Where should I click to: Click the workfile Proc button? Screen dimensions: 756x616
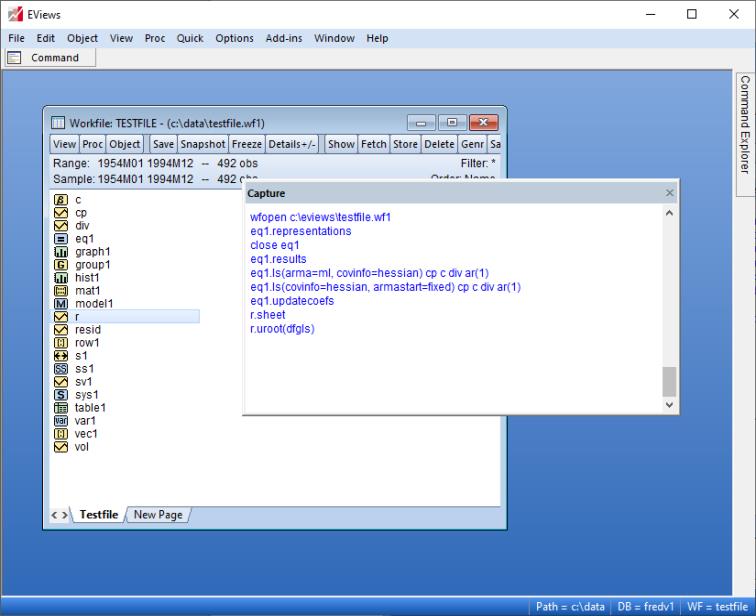[92, 144]
